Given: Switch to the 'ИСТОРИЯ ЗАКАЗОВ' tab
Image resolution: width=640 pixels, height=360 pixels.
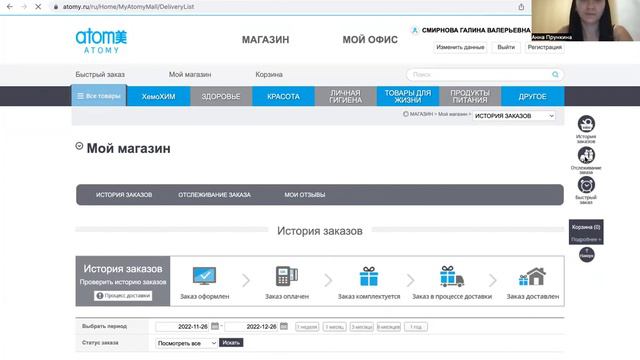Looking at the screenshot, I should point(124,195).
